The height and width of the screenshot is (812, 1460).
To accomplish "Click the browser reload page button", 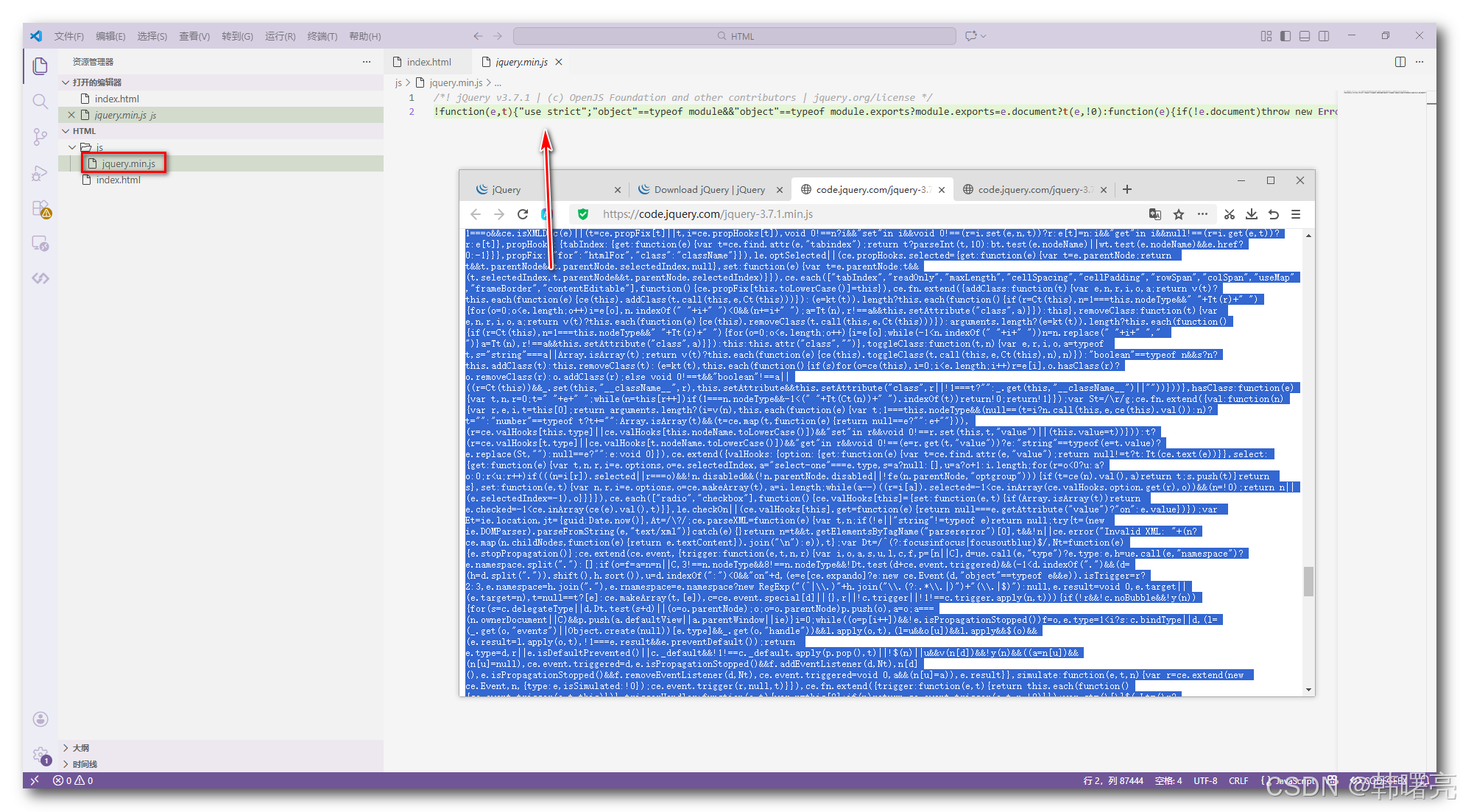I will coord(523,214).
